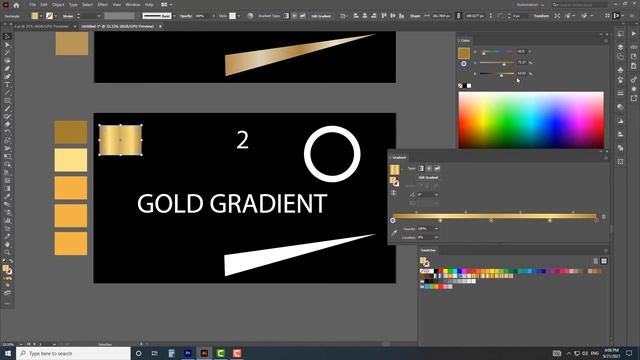Open the green Camtasia icon in the taskbar
This screenshot has width=640, height=360.
(x=220, y=353)
